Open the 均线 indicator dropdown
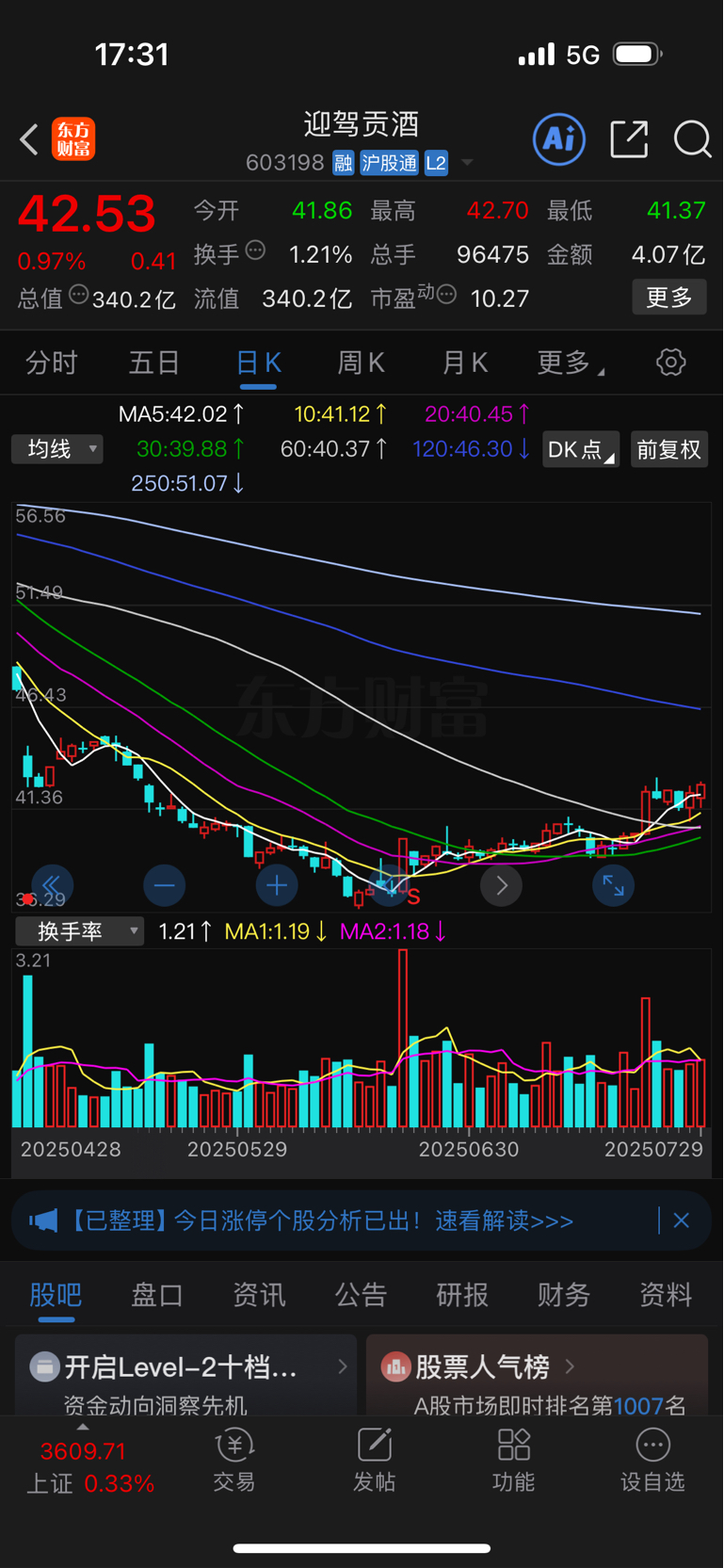 (x=57, y=449)
